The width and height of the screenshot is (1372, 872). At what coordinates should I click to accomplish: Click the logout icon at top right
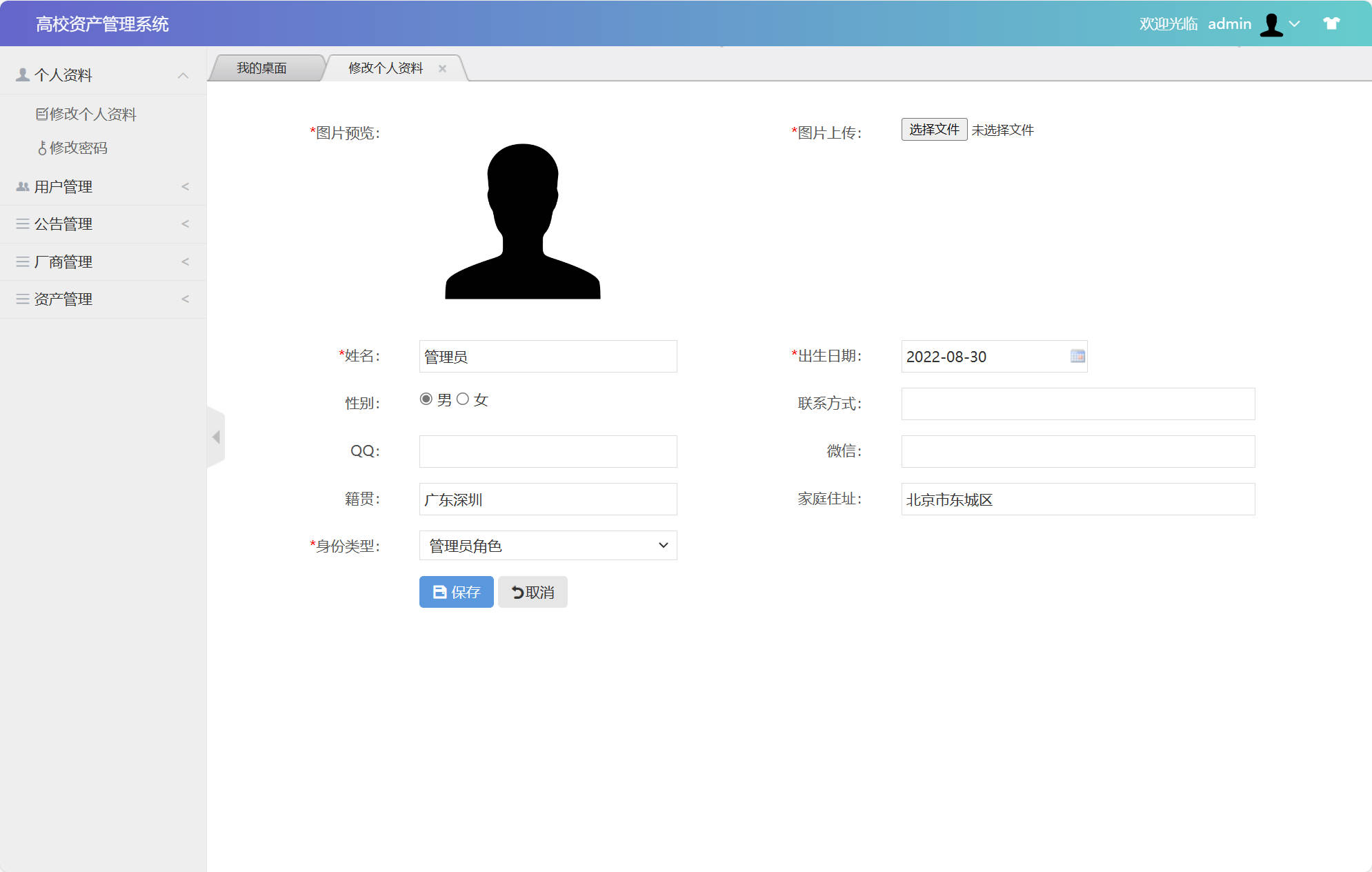(x=1331, y=23)
